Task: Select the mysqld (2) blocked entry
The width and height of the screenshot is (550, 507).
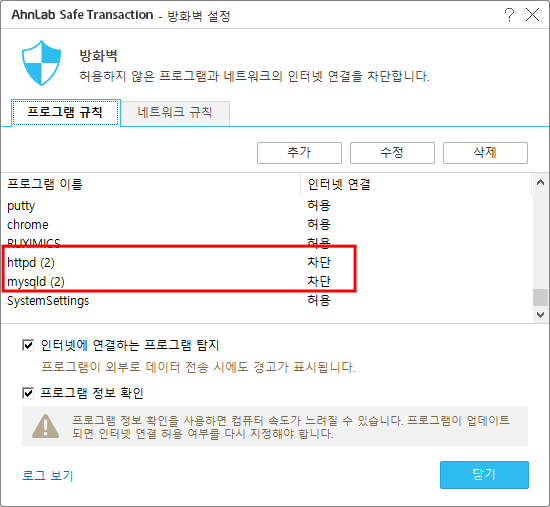Action: tap(267, 281)
